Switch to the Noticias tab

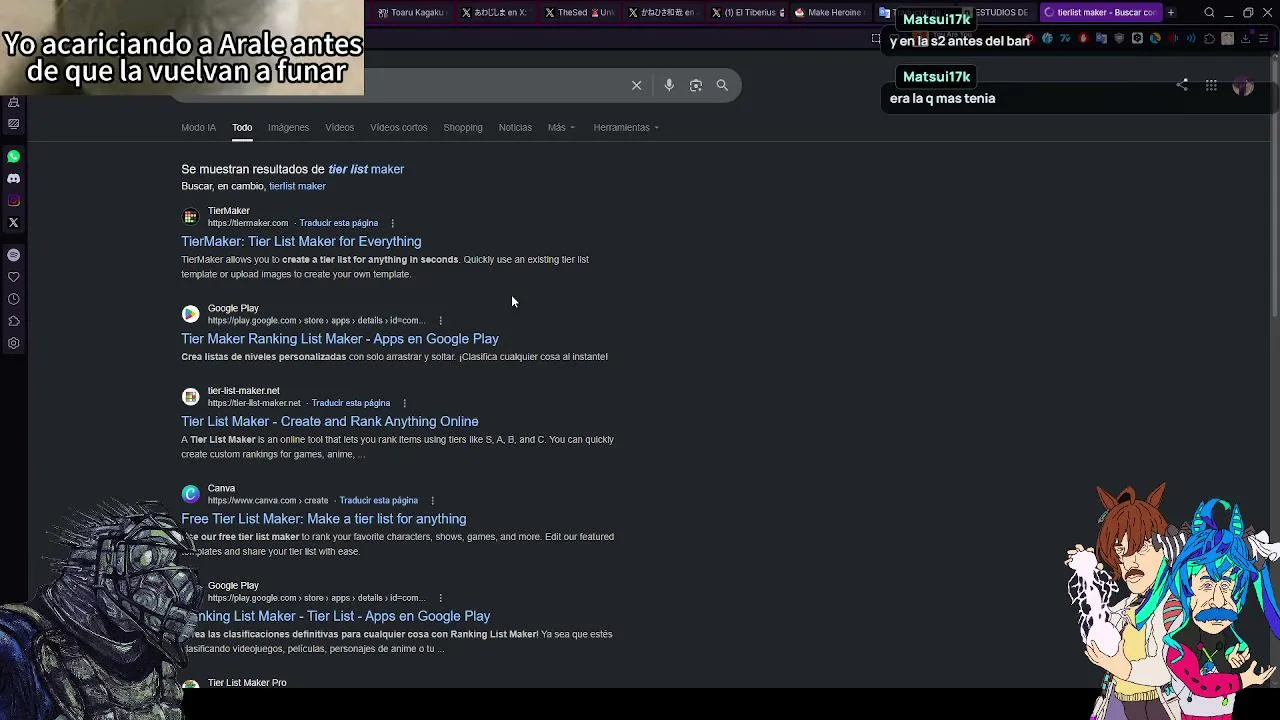click(515, 127)
